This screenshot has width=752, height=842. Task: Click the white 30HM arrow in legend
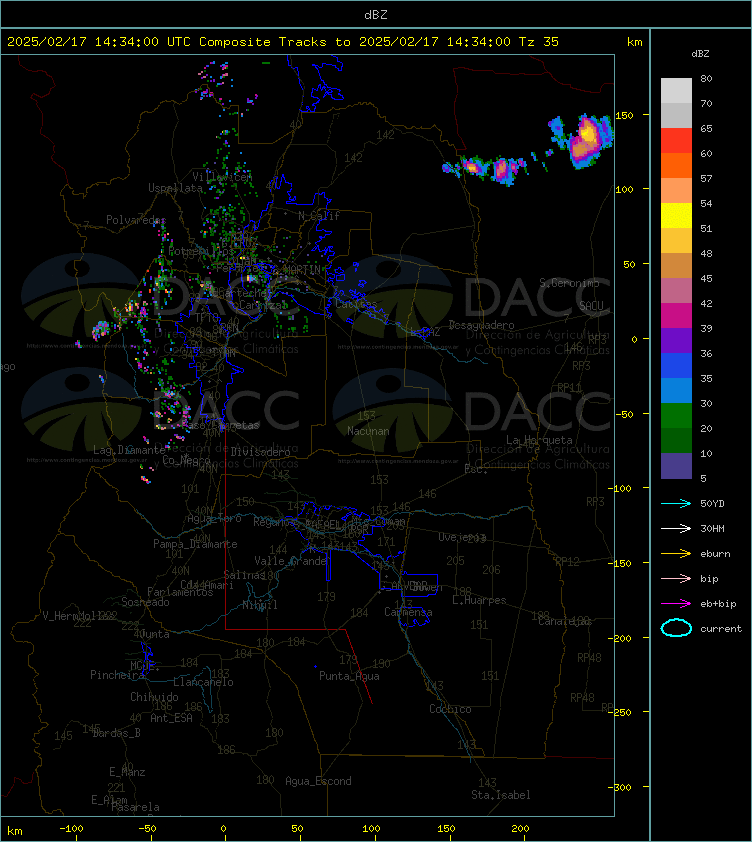coord(676,528)
